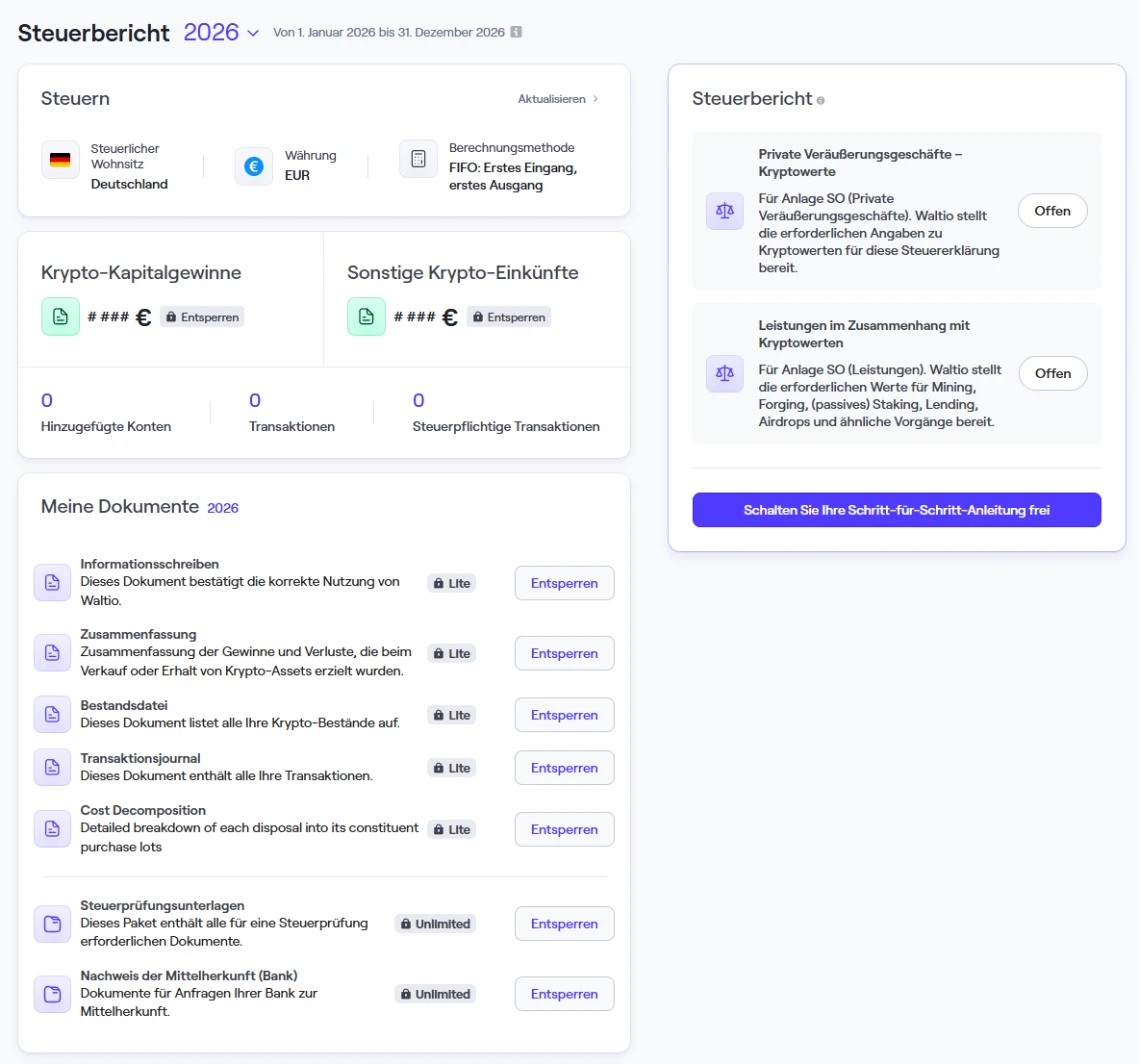Click the scales icon for Private Veräußerungsgeschäfte
Viewport: 1139px width, 1064px height.
[725, 211]
